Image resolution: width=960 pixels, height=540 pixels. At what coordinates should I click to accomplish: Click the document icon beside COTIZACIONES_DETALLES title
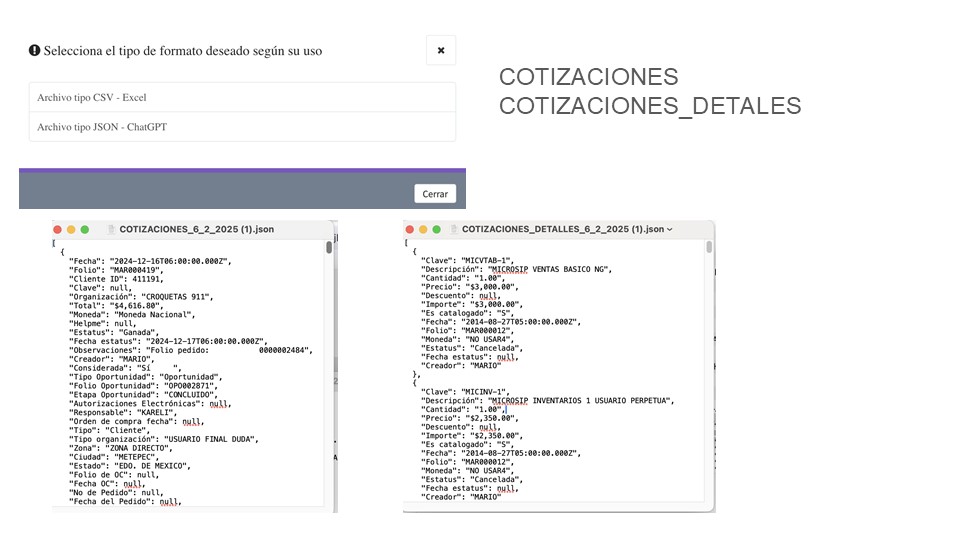(x=453, y=229)
